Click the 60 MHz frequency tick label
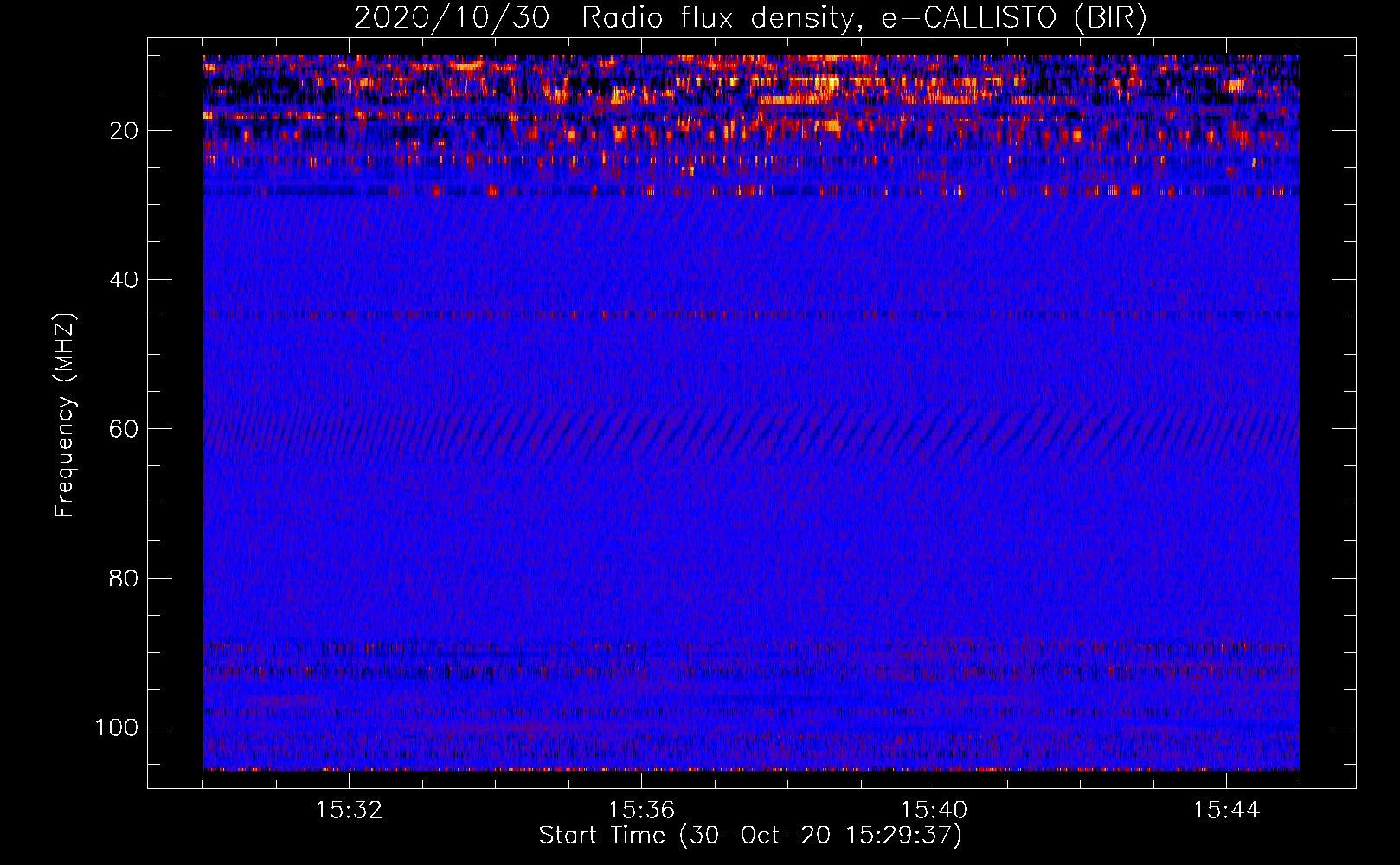1400x865 pixels. [x=124, y=429]
